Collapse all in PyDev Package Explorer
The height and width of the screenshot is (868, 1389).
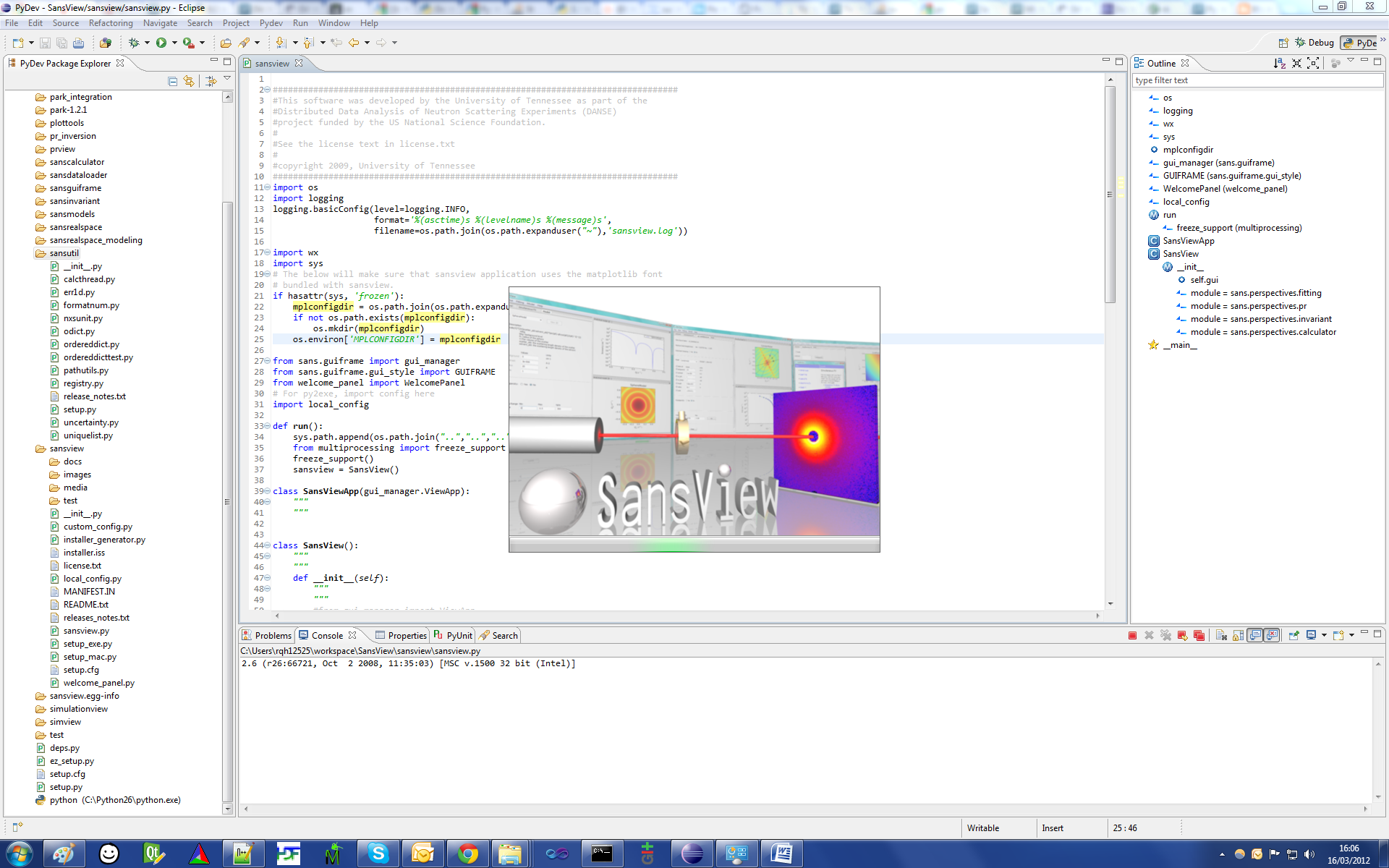pos(172,81)
